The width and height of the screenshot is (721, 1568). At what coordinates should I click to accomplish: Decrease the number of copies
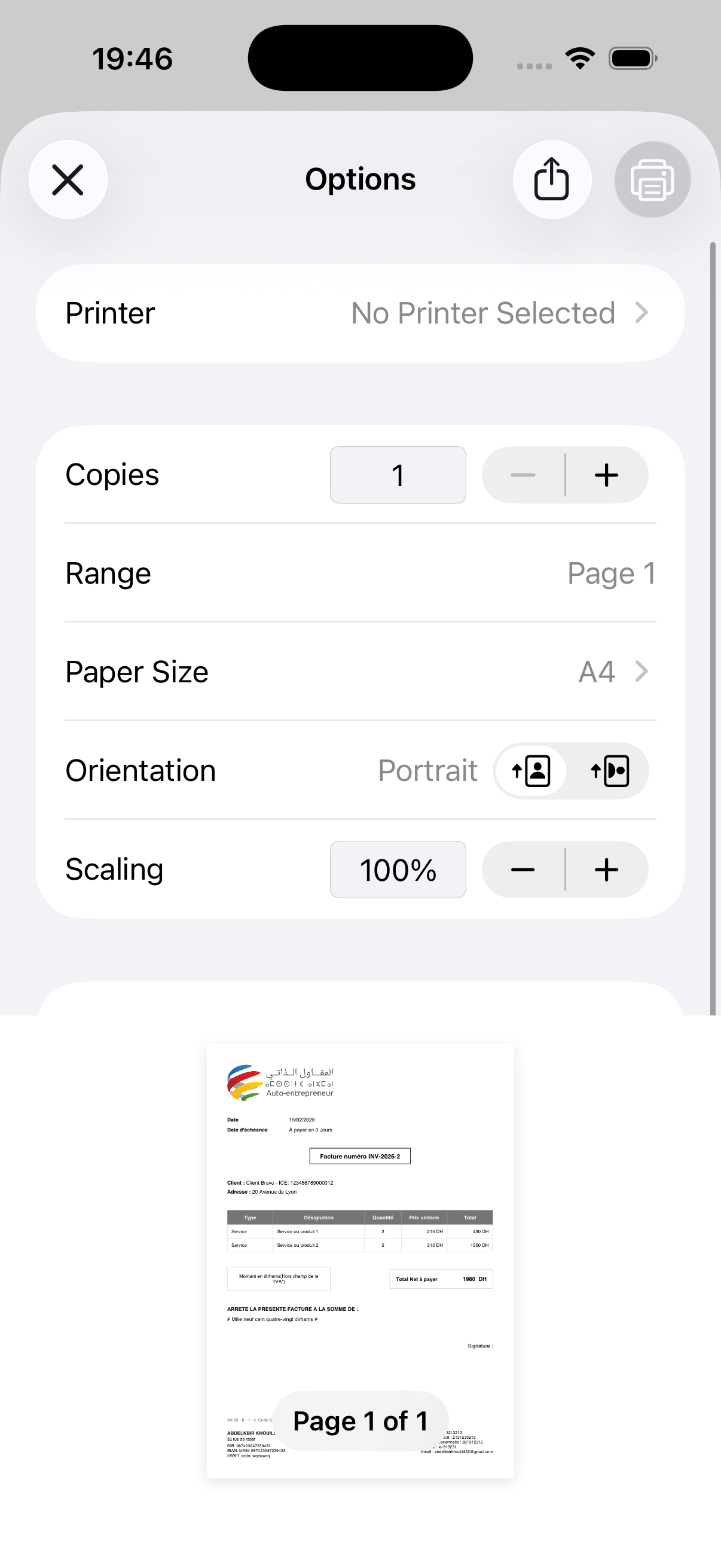coord(523,475)
